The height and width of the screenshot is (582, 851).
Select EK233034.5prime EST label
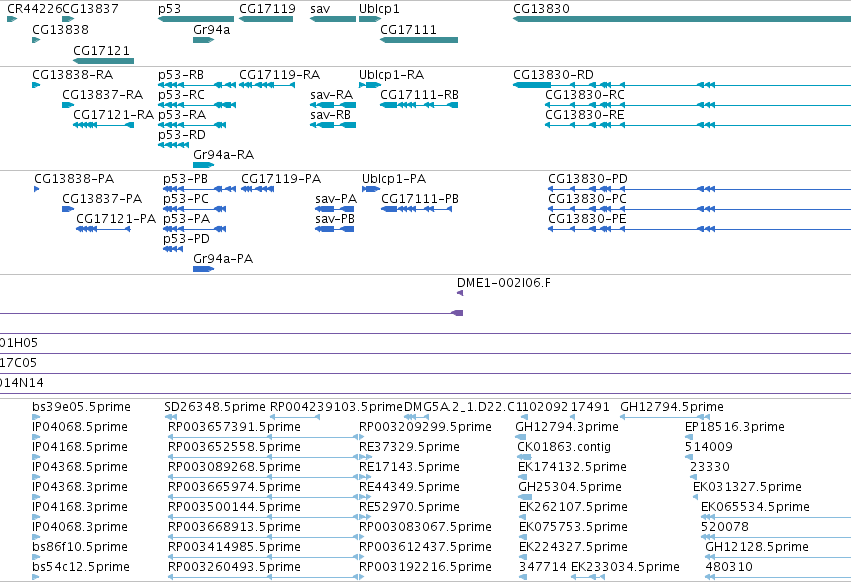625,567
